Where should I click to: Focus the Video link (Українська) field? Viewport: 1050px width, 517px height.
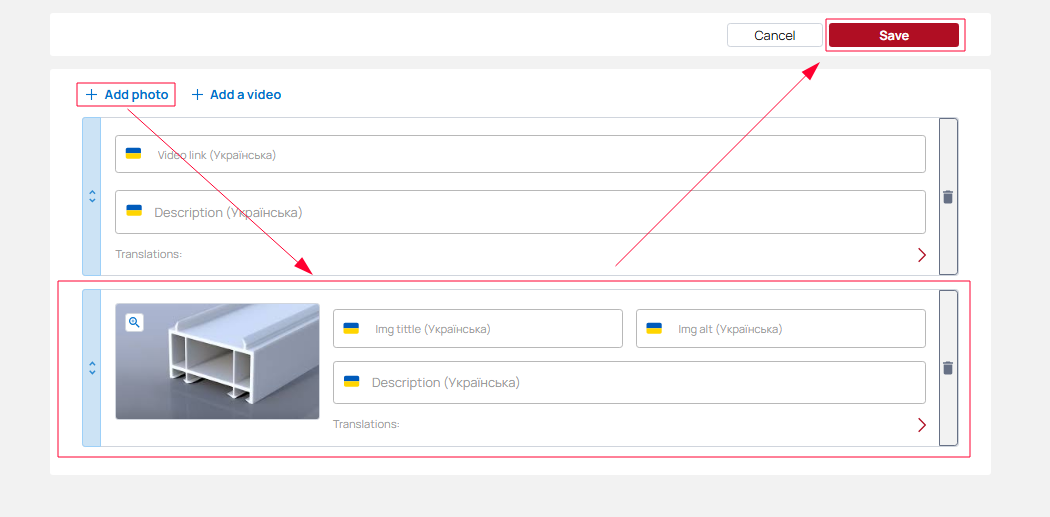tap(520, 154)
